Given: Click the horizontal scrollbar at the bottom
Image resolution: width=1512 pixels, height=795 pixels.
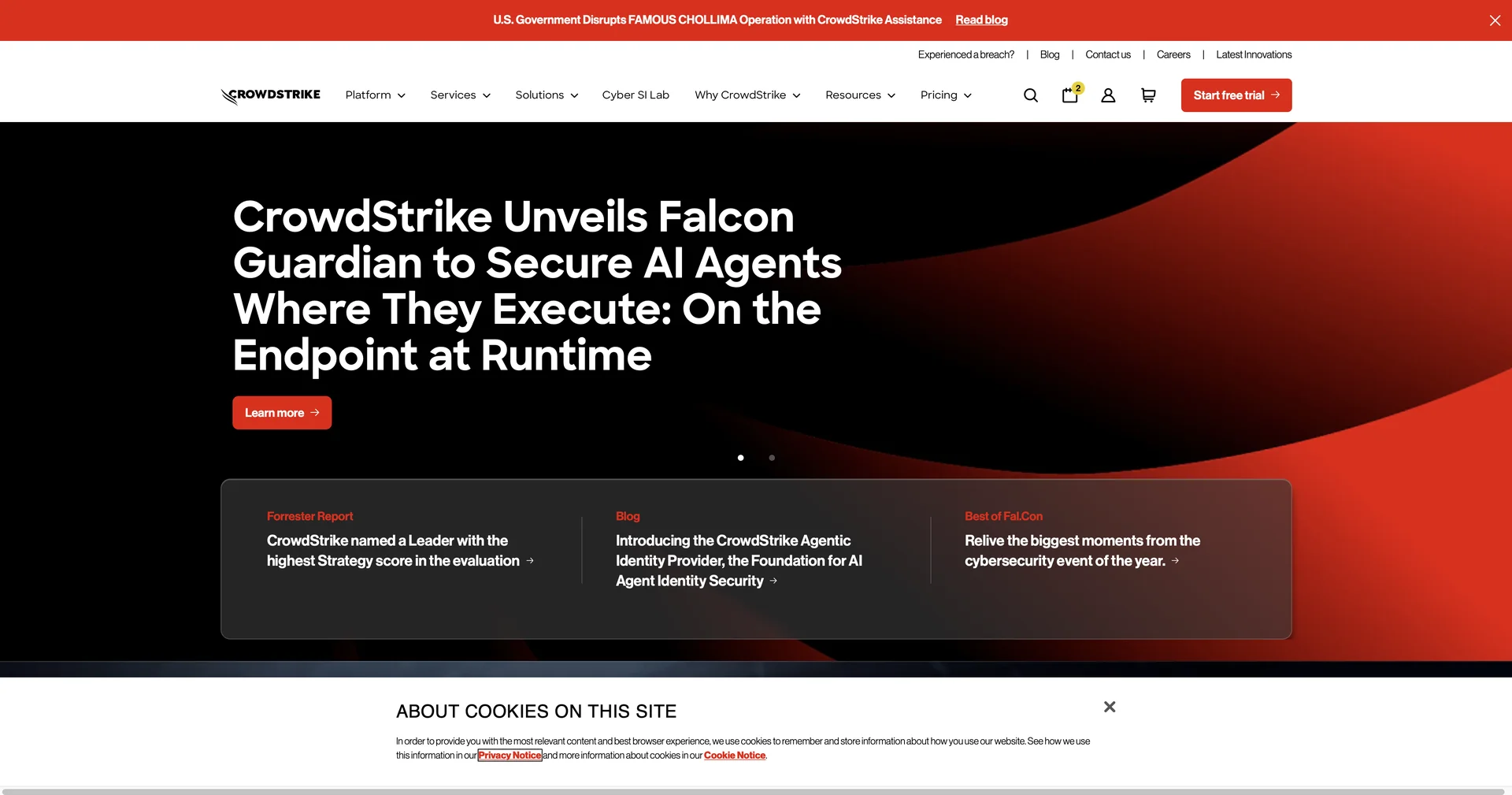Looking at the screenshot, I should click(x=753, y=790).
